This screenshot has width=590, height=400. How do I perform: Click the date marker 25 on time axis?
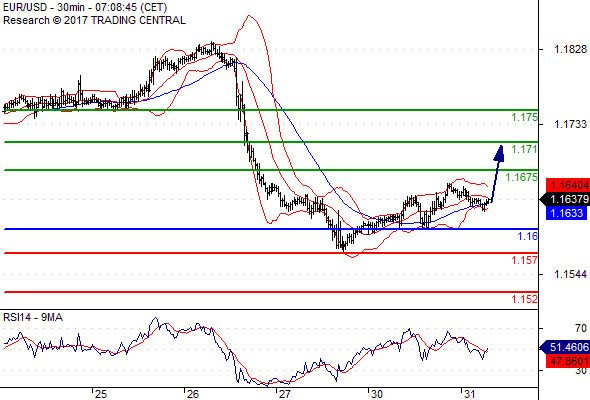(100, 394)
